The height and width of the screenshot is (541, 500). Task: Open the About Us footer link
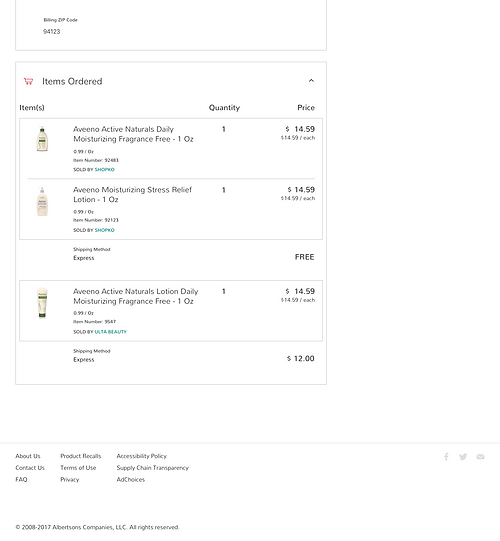[28, 456]
